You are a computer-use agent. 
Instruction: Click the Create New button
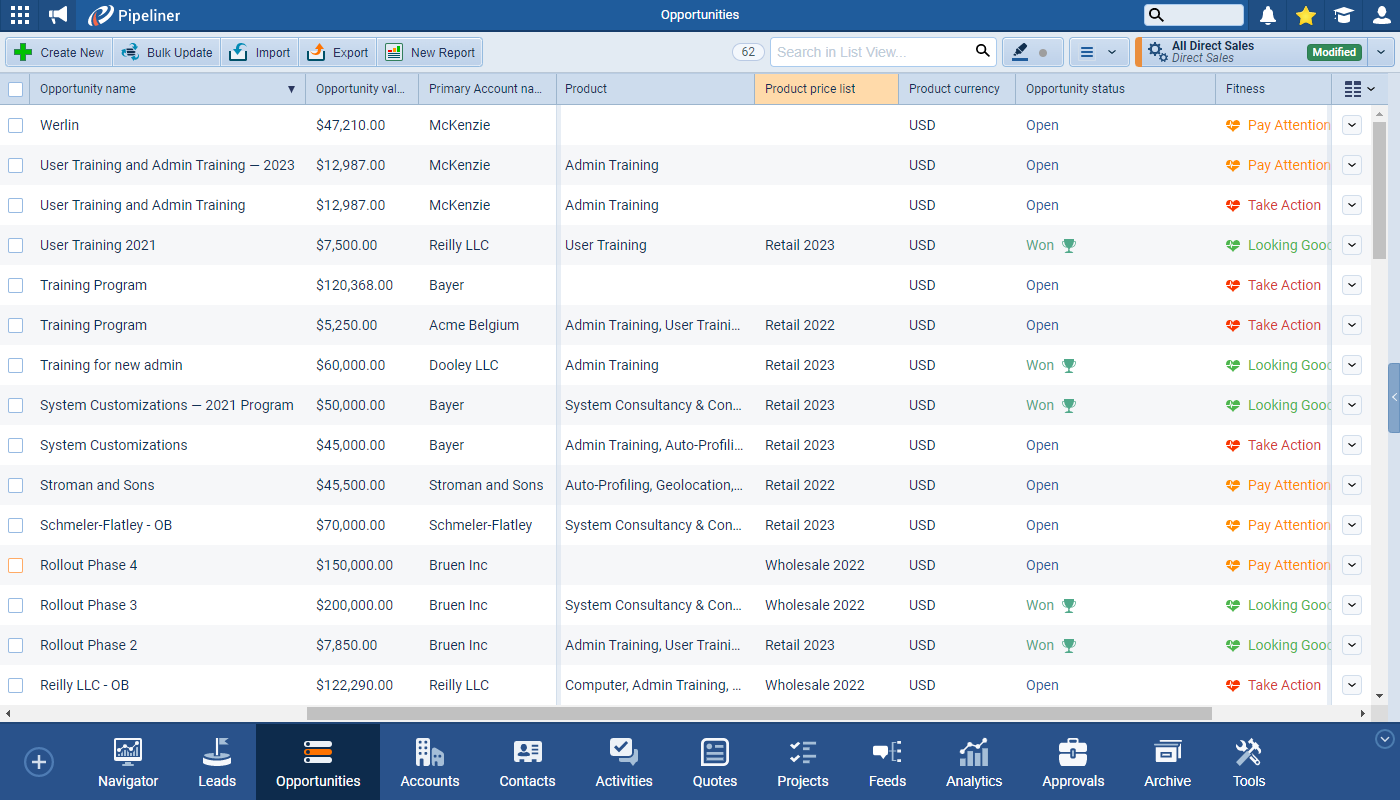(x=59, y=52)
